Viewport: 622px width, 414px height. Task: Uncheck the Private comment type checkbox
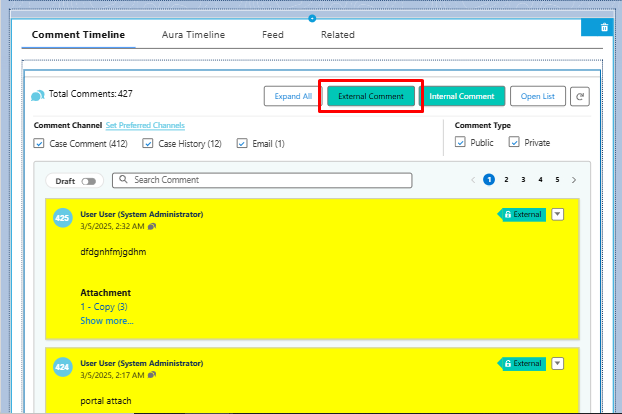click(x=514, y=143)
